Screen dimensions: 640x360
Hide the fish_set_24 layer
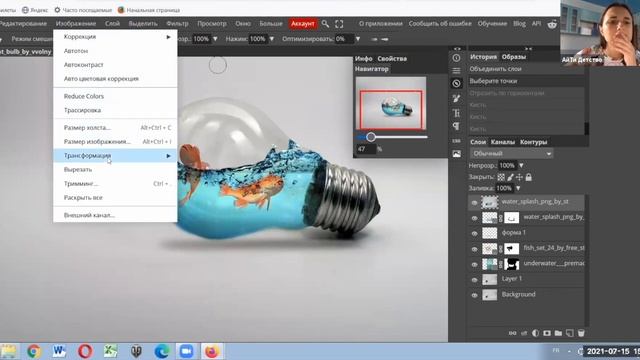point(474,249)
